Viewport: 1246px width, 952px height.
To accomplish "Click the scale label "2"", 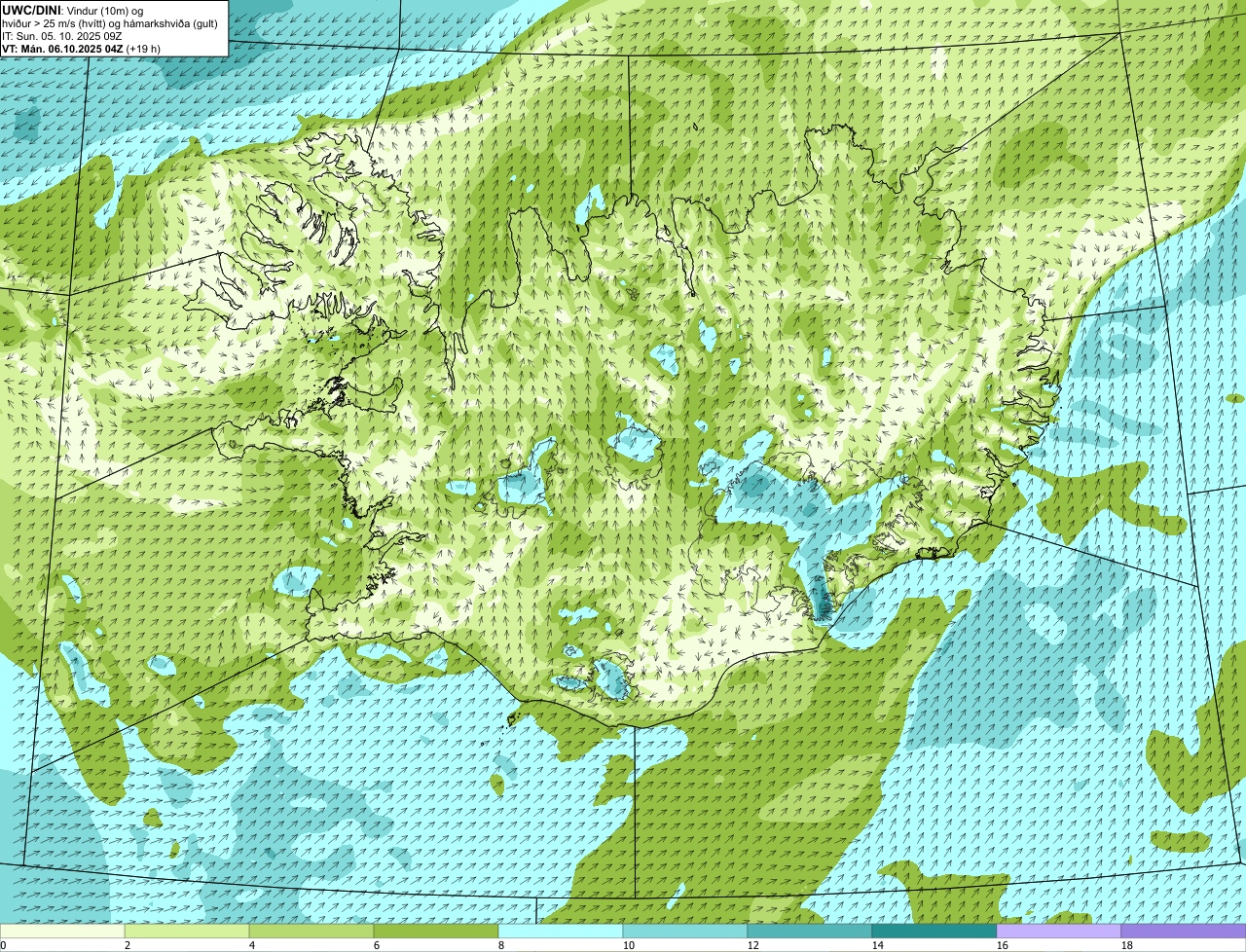I will 128,945.
